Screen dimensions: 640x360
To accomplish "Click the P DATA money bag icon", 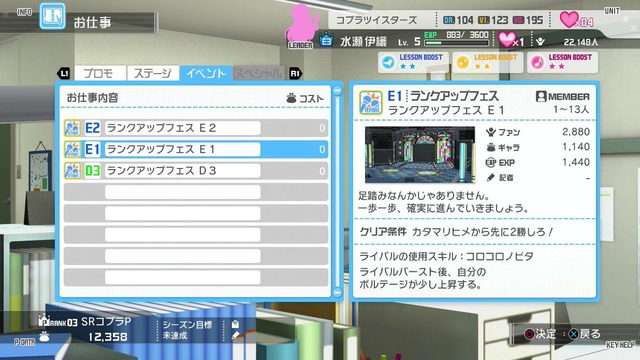I will coord(44,337).
